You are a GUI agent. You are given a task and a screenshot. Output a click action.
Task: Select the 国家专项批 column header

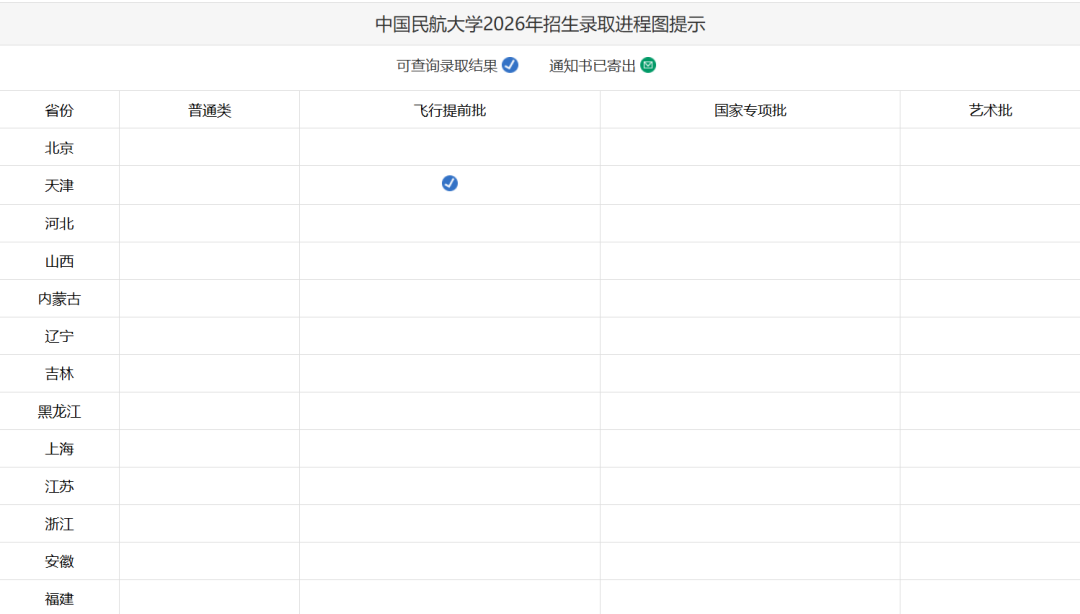click(x=750, y=110)
